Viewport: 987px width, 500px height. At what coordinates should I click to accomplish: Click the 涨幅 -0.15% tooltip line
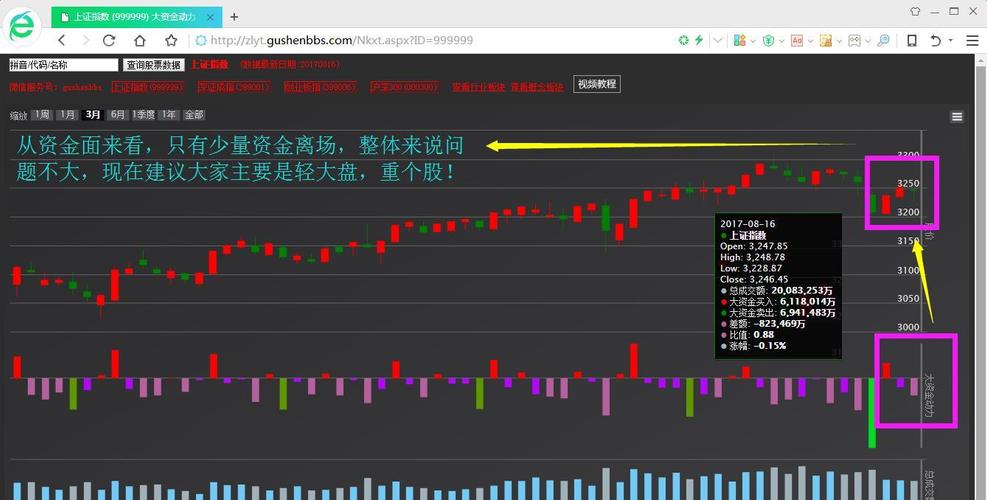[753, 346]
